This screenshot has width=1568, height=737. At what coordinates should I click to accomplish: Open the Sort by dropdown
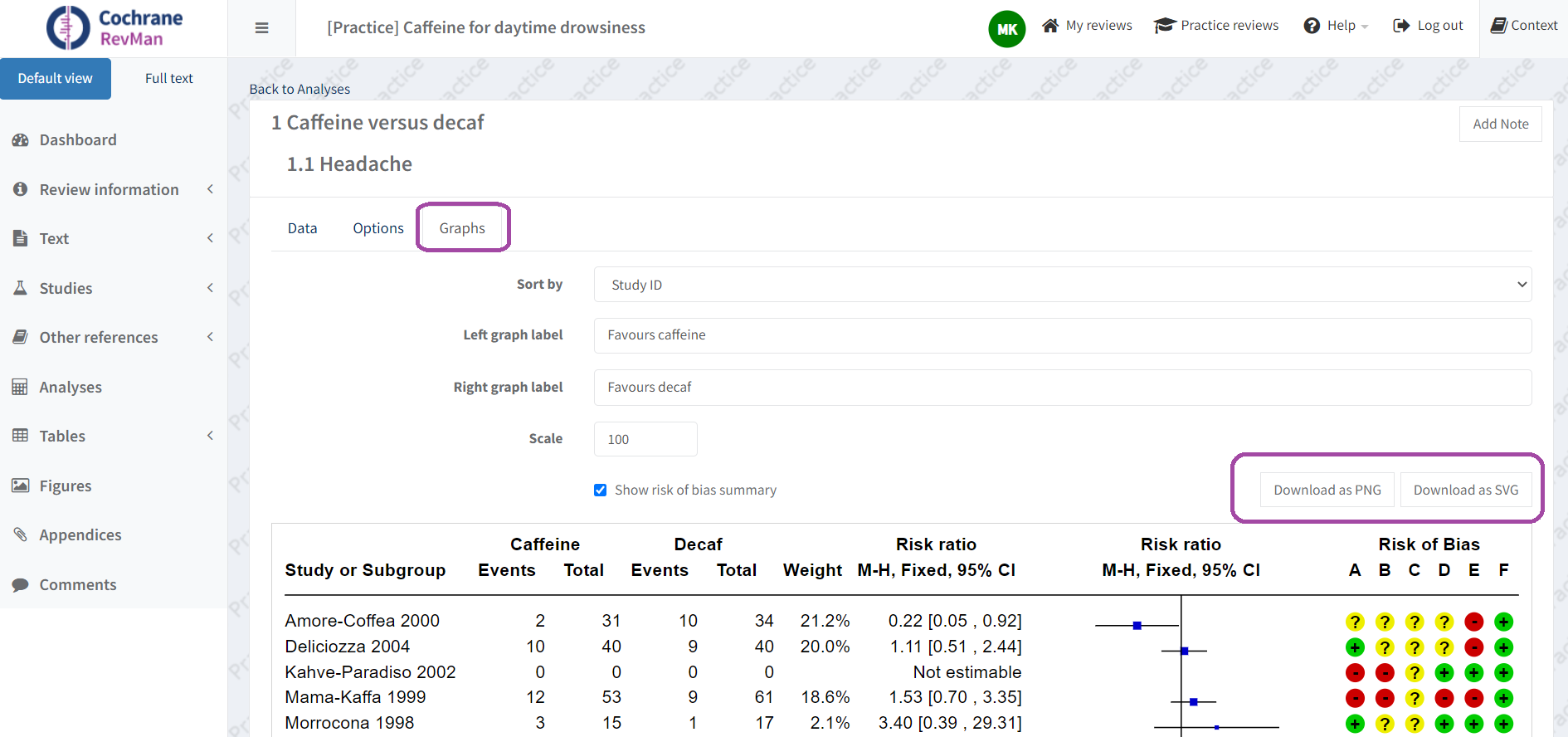click(x=1062, y=285)
